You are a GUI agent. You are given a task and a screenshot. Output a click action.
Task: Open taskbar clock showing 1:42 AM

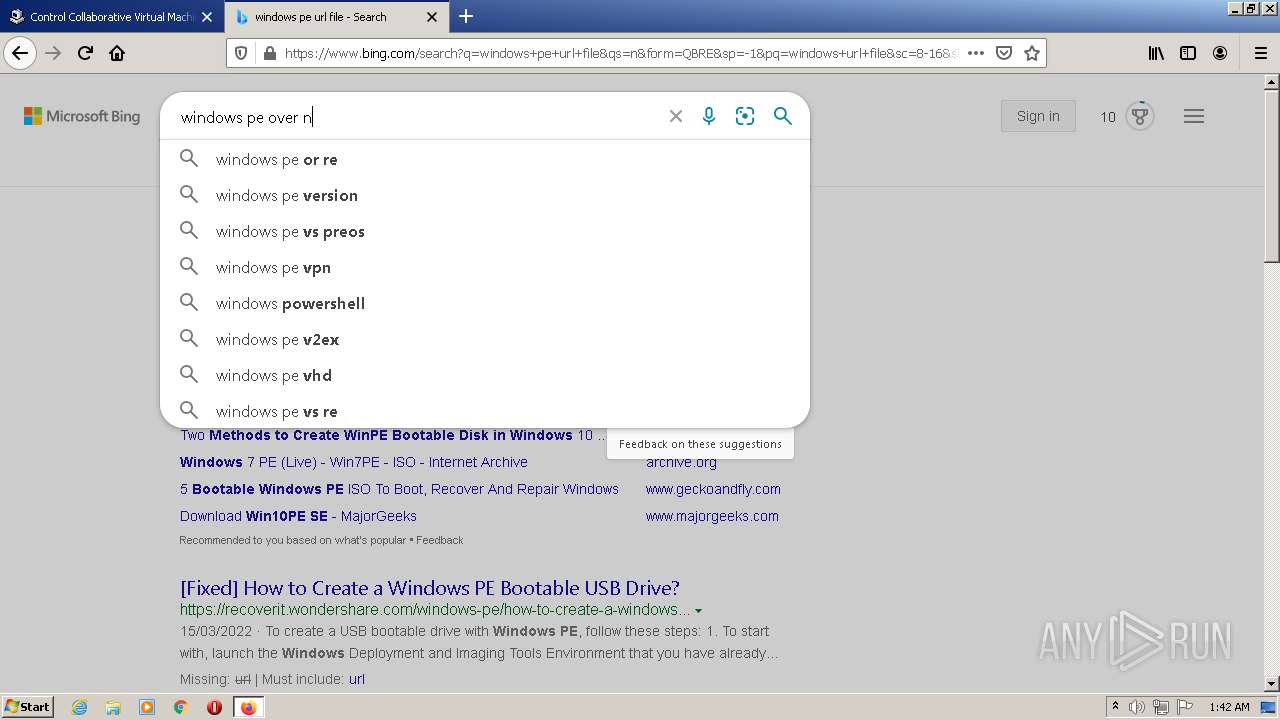1229,707
